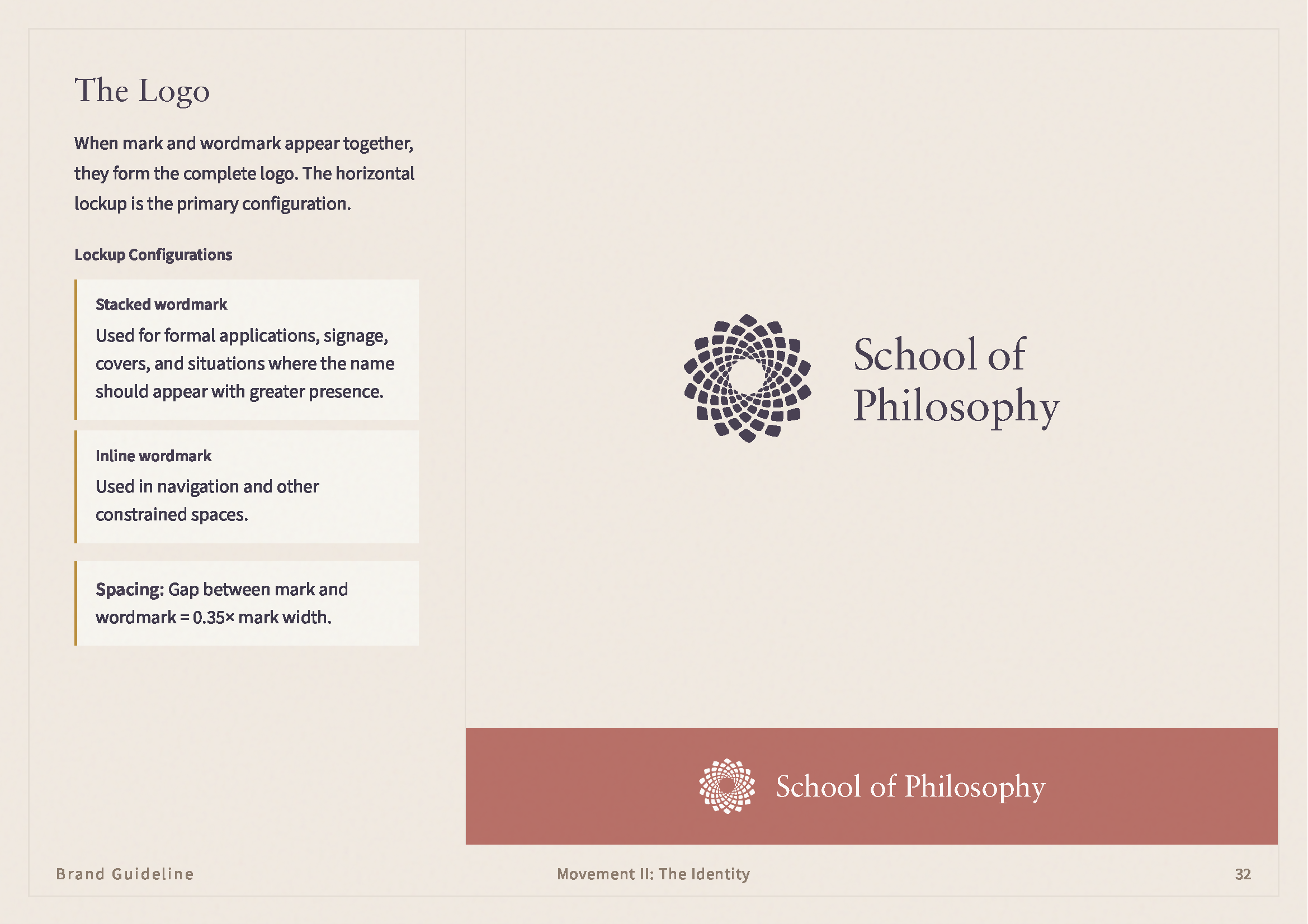The width and height of the screenshot is (1308, 924).
Task: Click "The Logo" page title
Action: [x=142, y=91]
